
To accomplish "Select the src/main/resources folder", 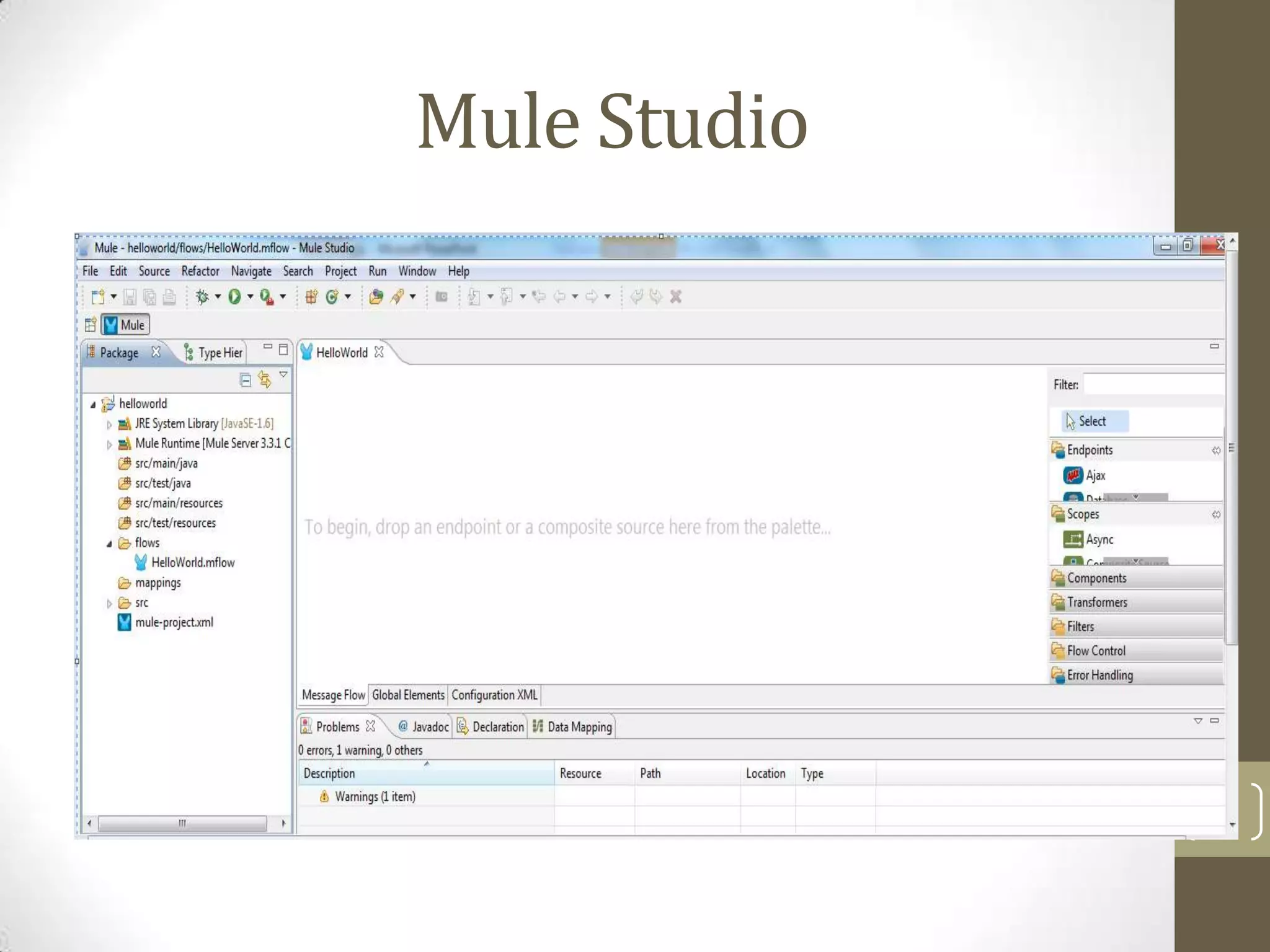I will (x=170, y=503).
